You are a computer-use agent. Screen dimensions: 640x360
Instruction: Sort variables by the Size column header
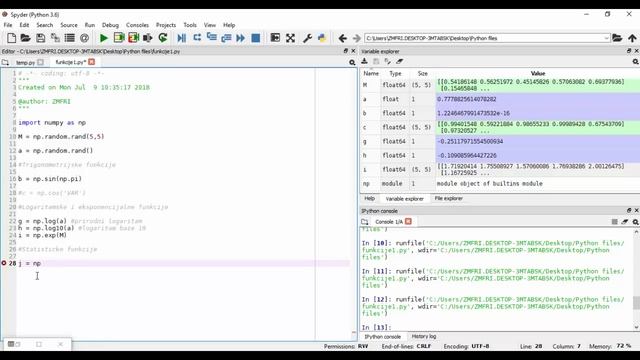[422, 73]
